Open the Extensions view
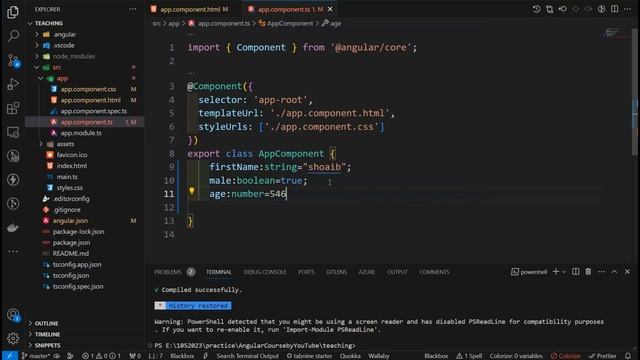The image size is (640, 360). (x=13, y=108)
